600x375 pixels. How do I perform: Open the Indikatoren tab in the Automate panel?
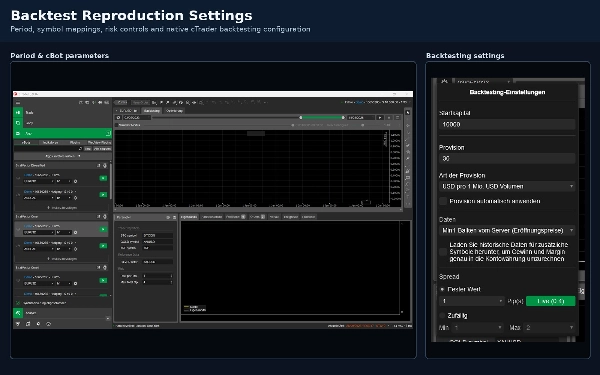tap(51, 142)
